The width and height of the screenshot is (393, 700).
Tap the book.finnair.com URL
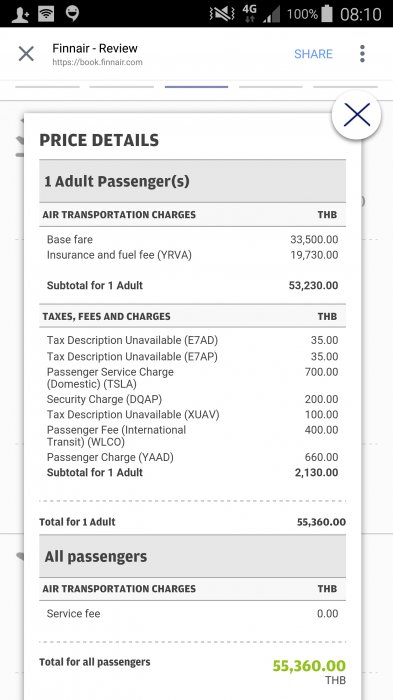pos(97,62)
